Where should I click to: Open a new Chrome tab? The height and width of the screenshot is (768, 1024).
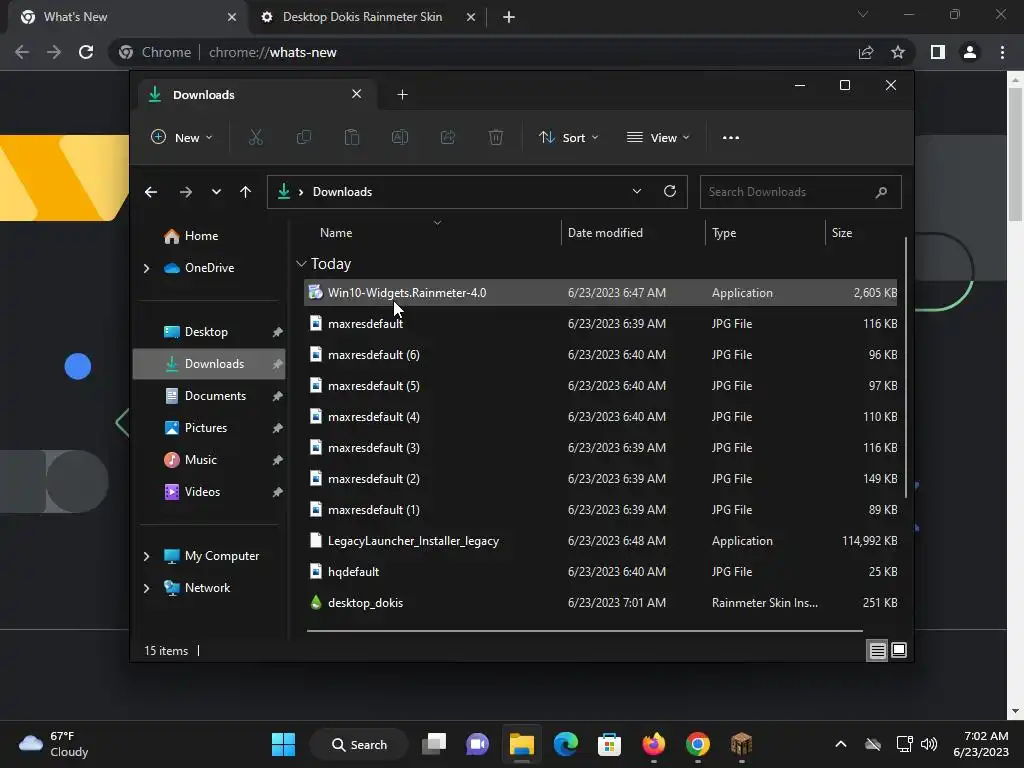click(509, 17)
